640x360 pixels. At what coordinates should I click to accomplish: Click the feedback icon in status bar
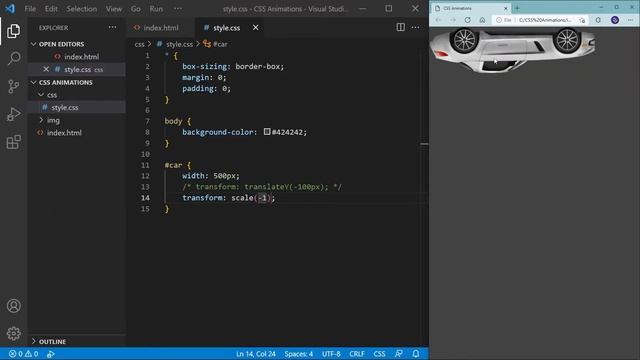(399, 354)
